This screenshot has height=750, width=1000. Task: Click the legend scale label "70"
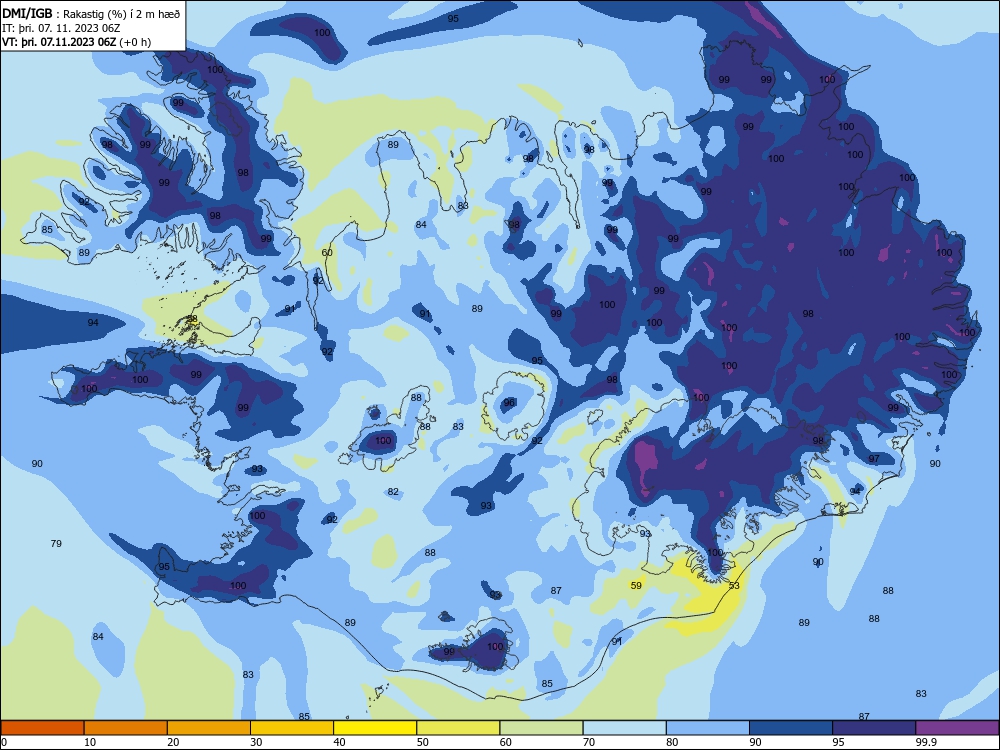589,742
